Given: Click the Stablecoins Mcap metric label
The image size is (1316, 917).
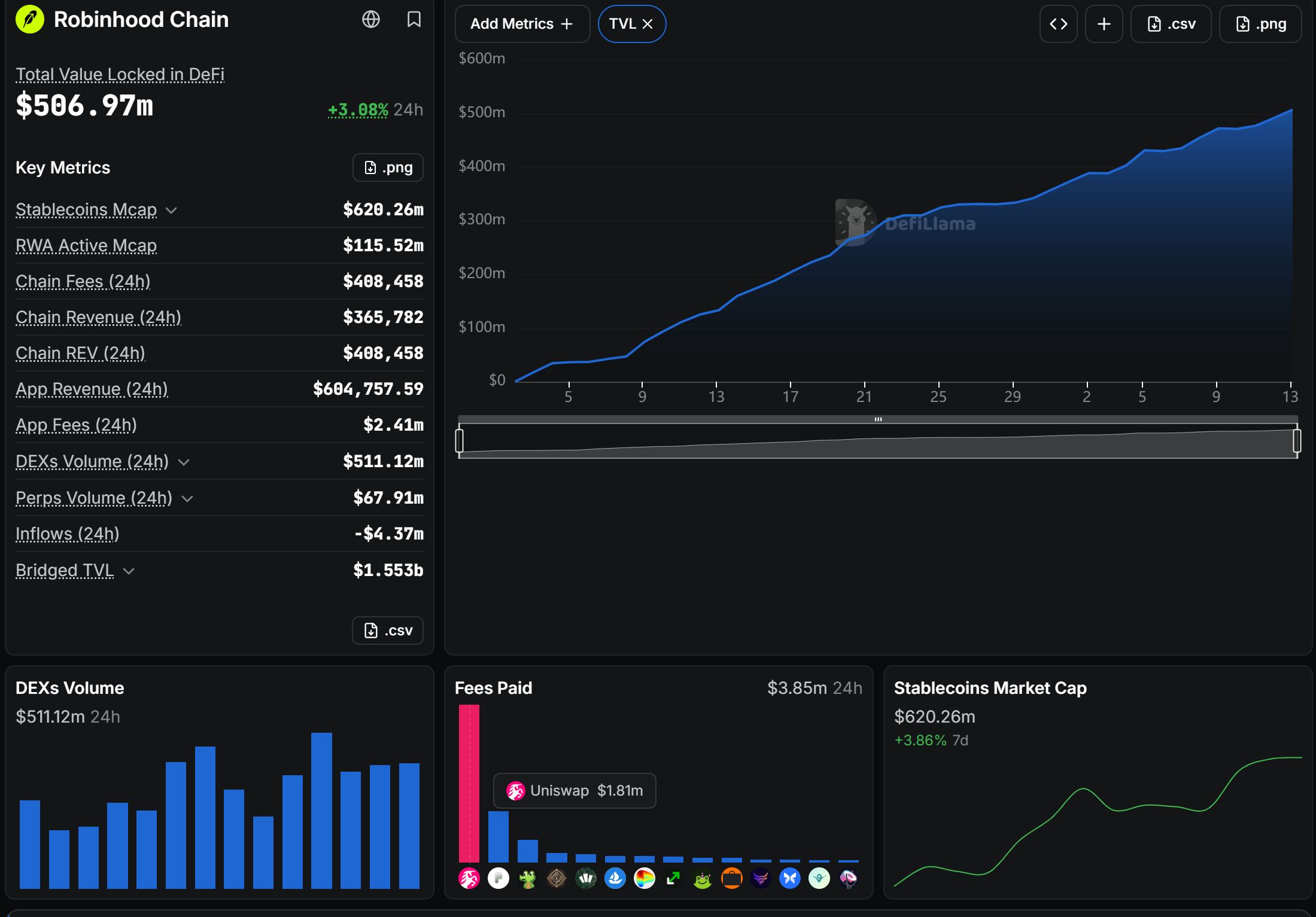Looking at the screenshot, I should 86,209.
